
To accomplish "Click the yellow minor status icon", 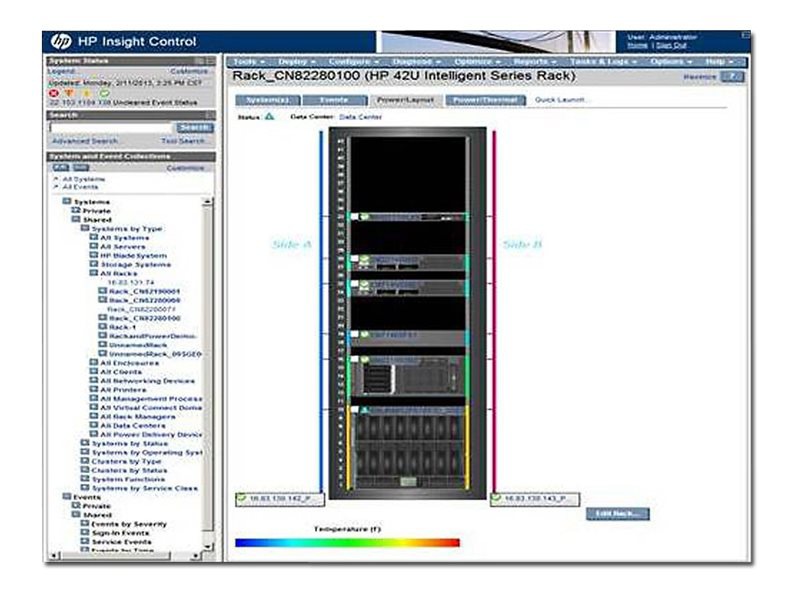I will (86, 93).
